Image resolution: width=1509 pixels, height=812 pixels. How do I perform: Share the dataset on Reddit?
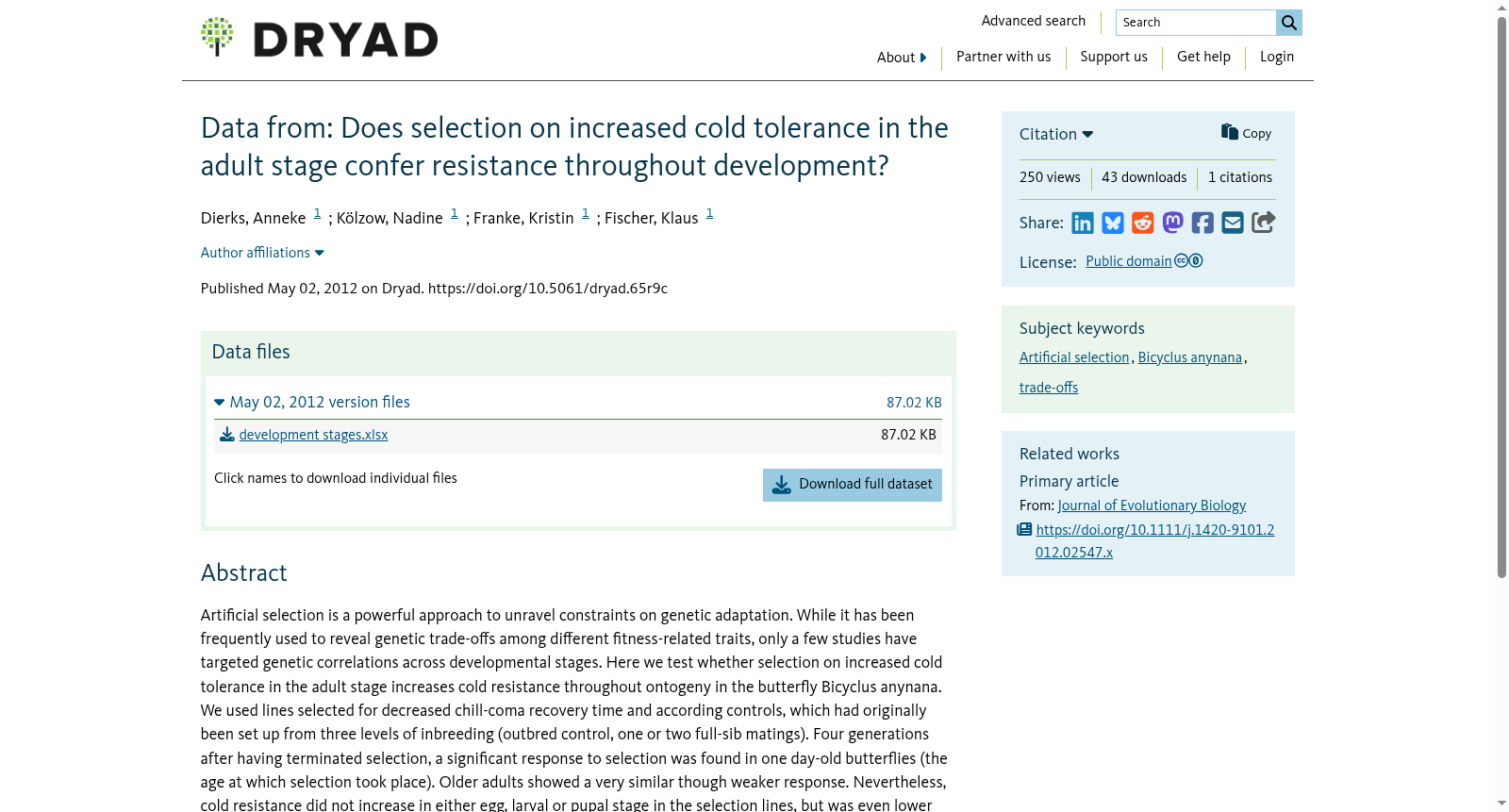[x=1143, y=223]
